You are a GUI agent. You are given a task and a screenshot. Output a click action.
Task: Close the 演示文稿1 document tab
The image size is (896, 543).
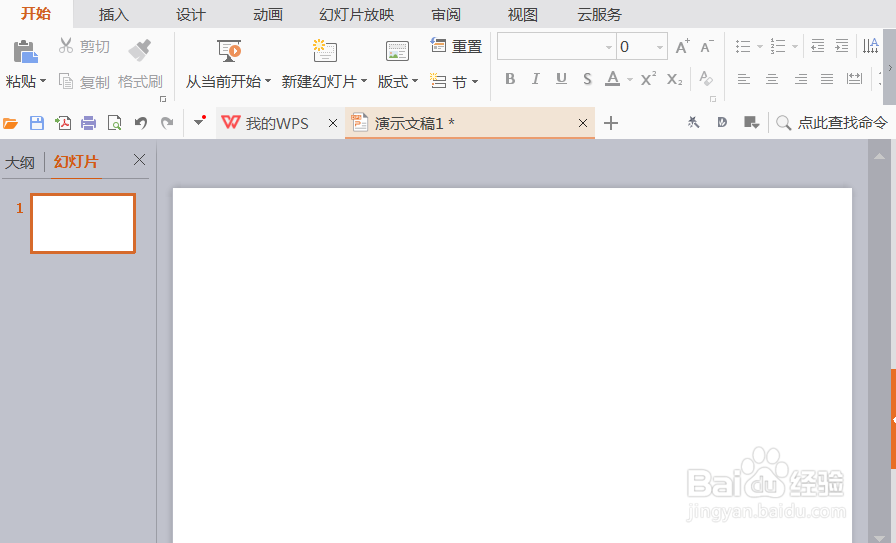[x=583, y=123]
